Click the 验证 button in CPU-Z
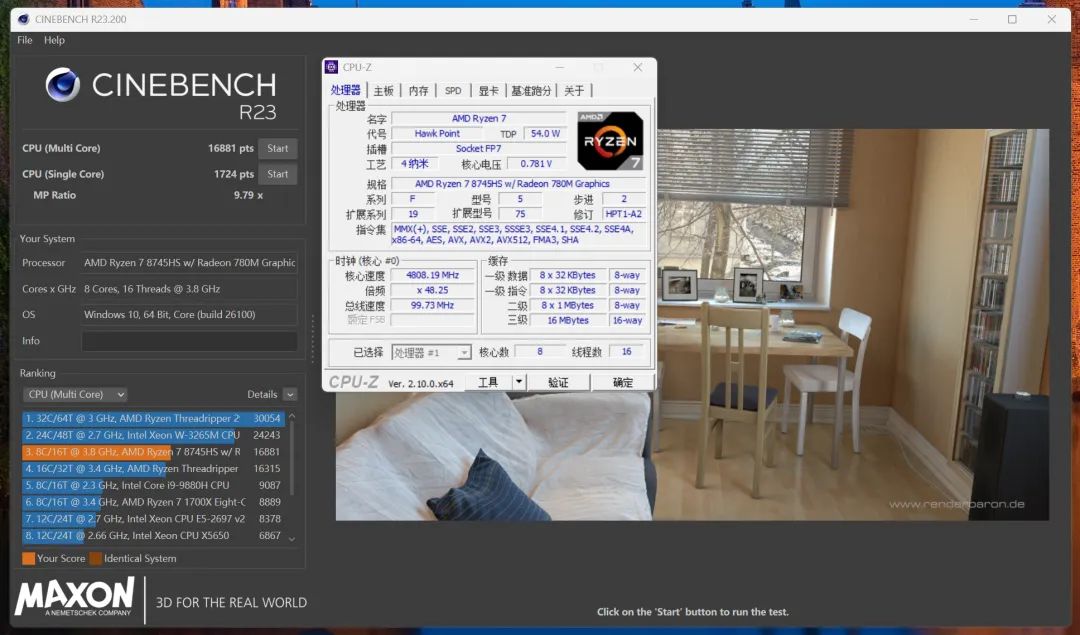This screenshot has width=1080, height=635. (x=558, y=382)
